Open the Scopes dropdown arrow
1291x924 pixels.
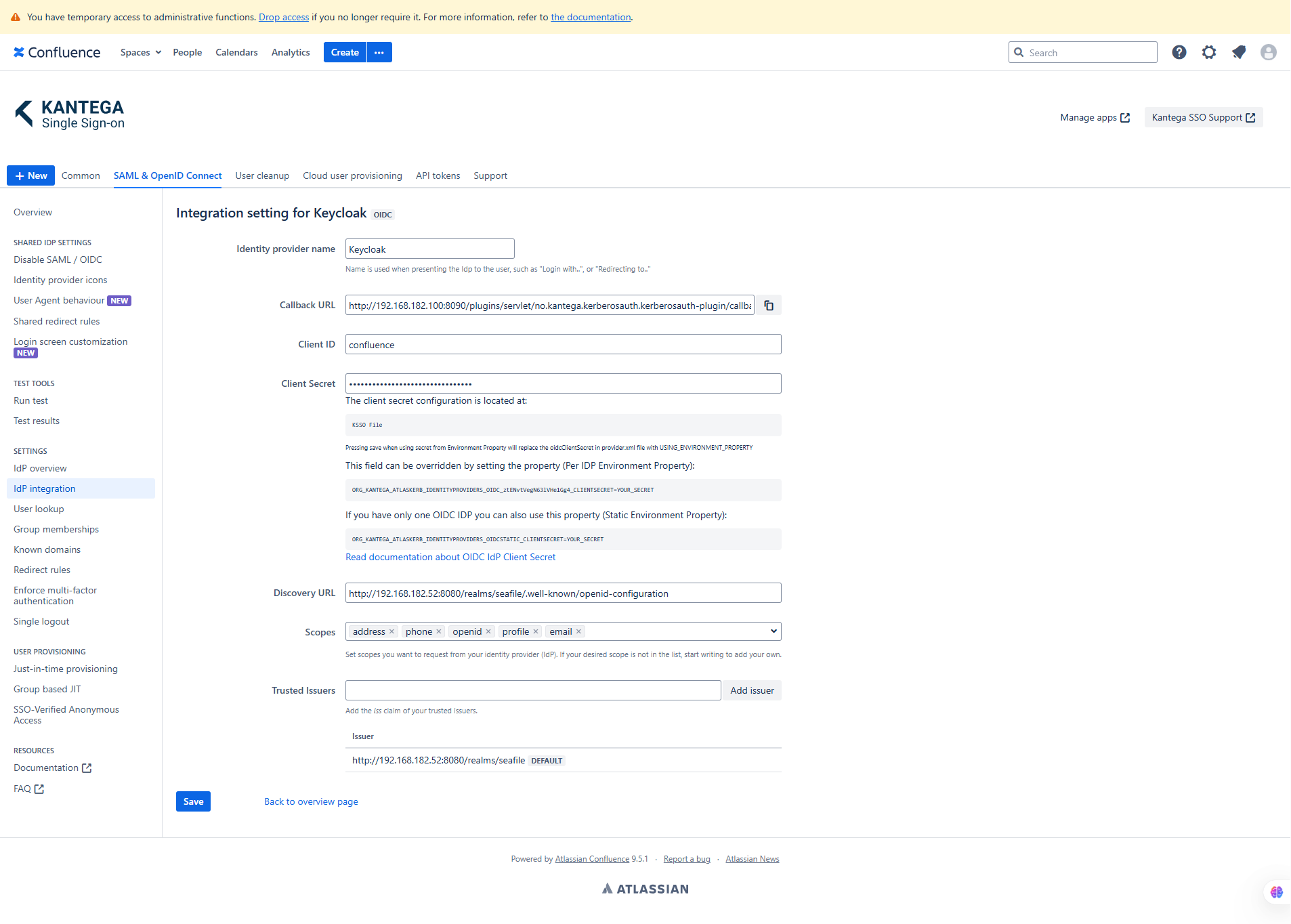tap(774, 631)
